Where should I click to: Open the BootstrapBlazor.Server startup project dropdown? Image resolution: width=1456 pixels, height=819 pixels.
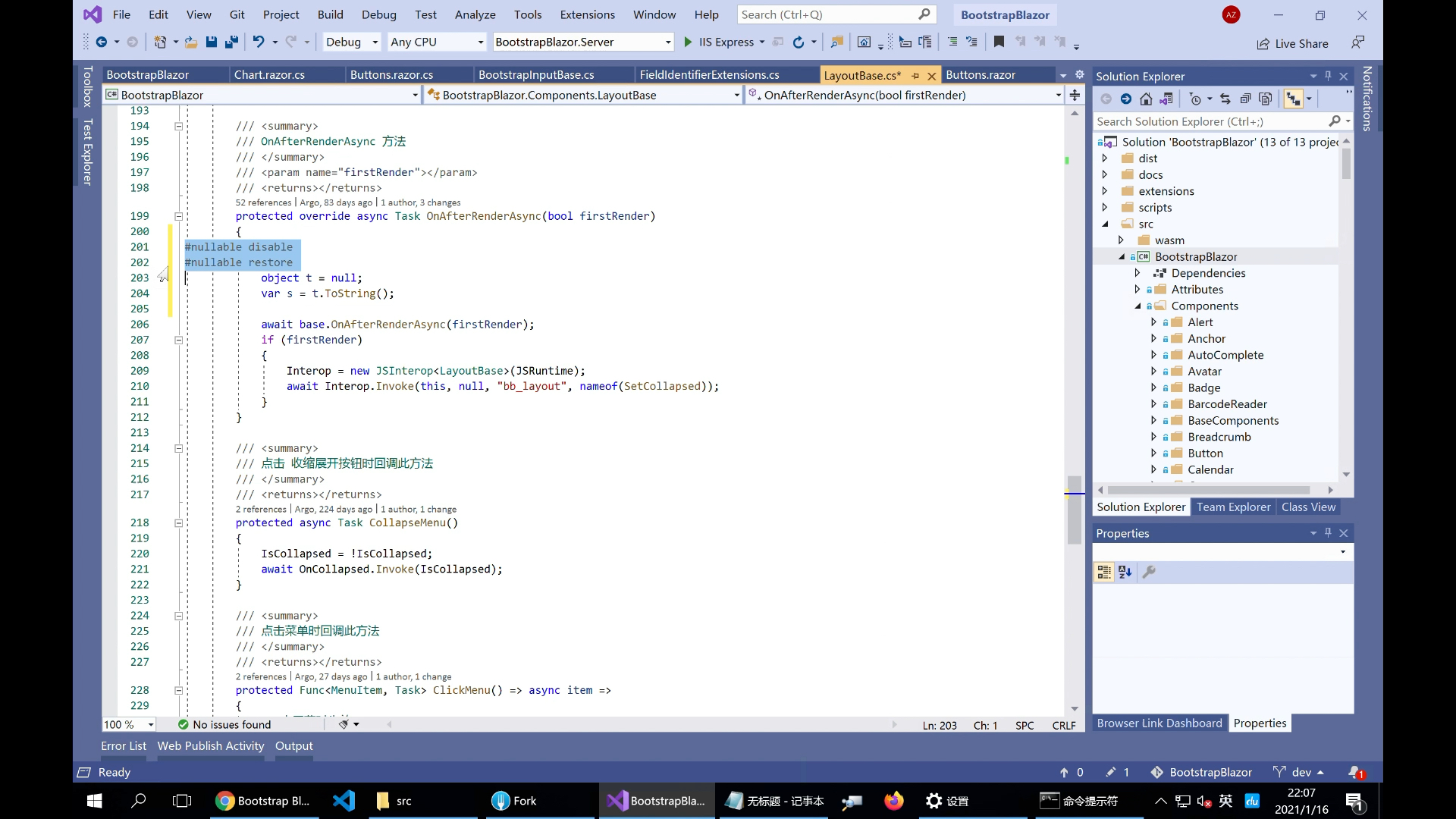[582, 42]
